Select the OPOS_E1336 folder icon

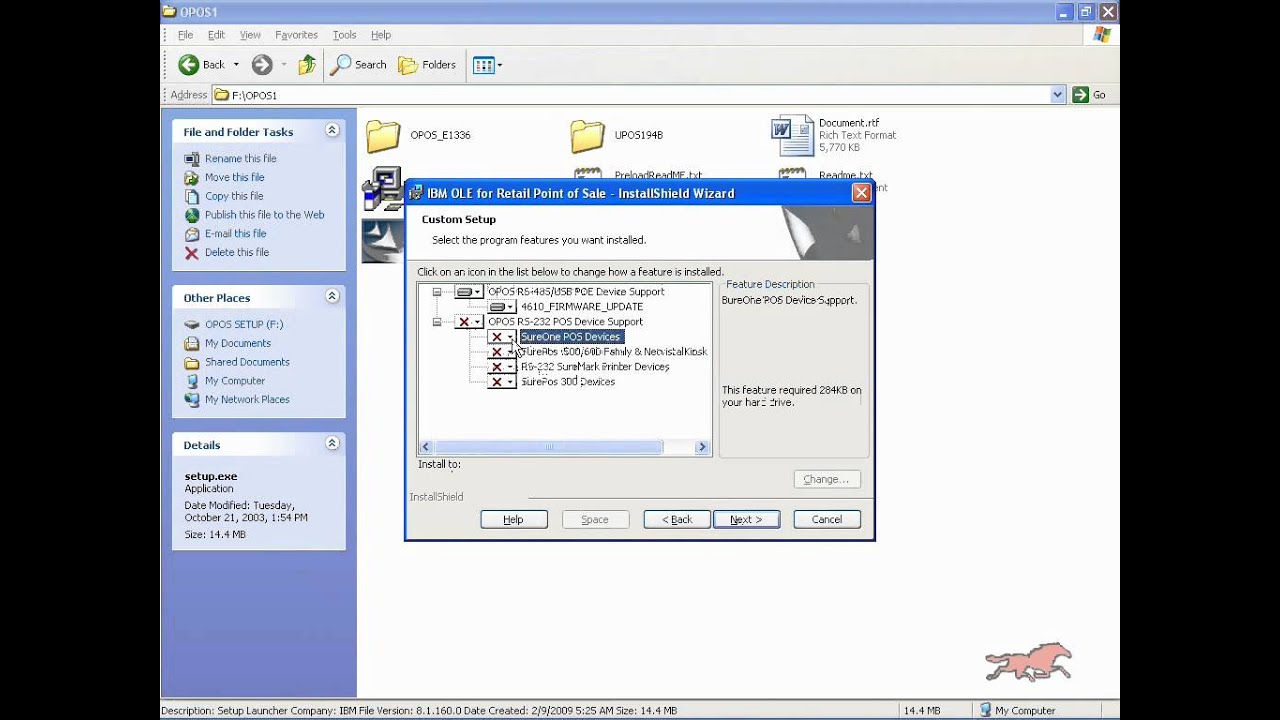tap(383, 135)
